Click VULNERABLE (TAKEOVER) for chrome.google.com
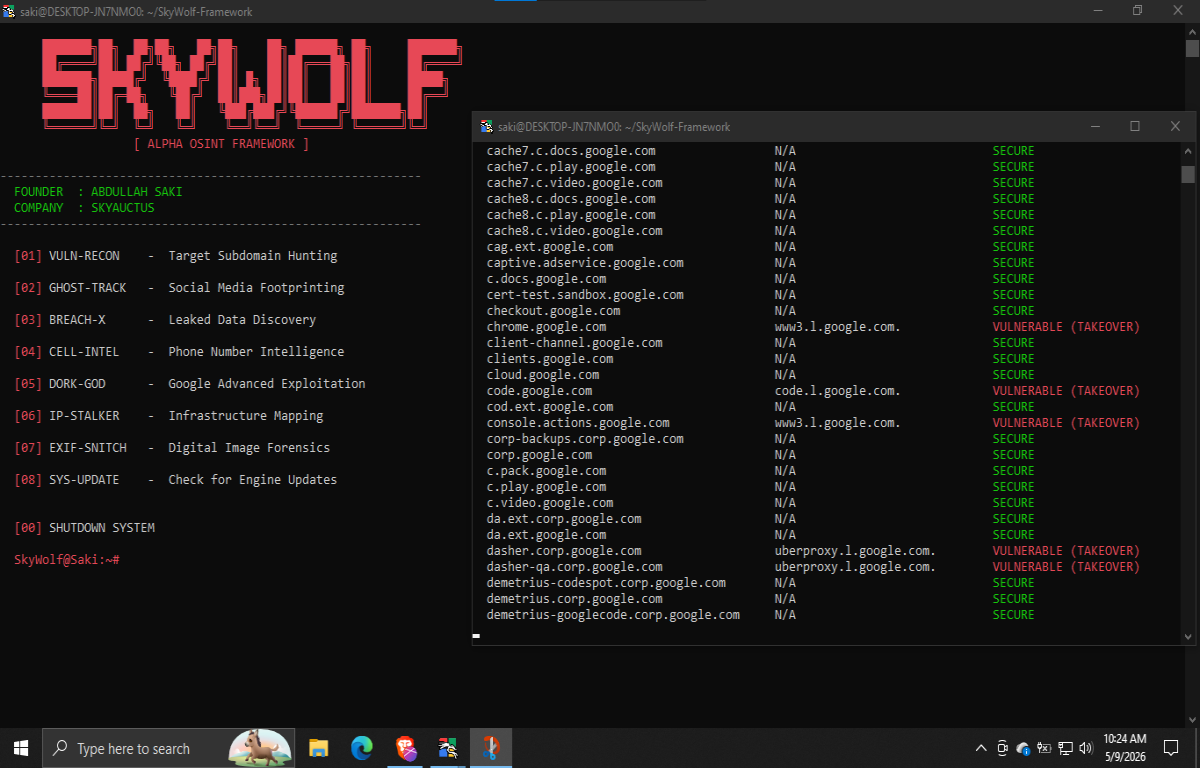 click(1066, 327)
